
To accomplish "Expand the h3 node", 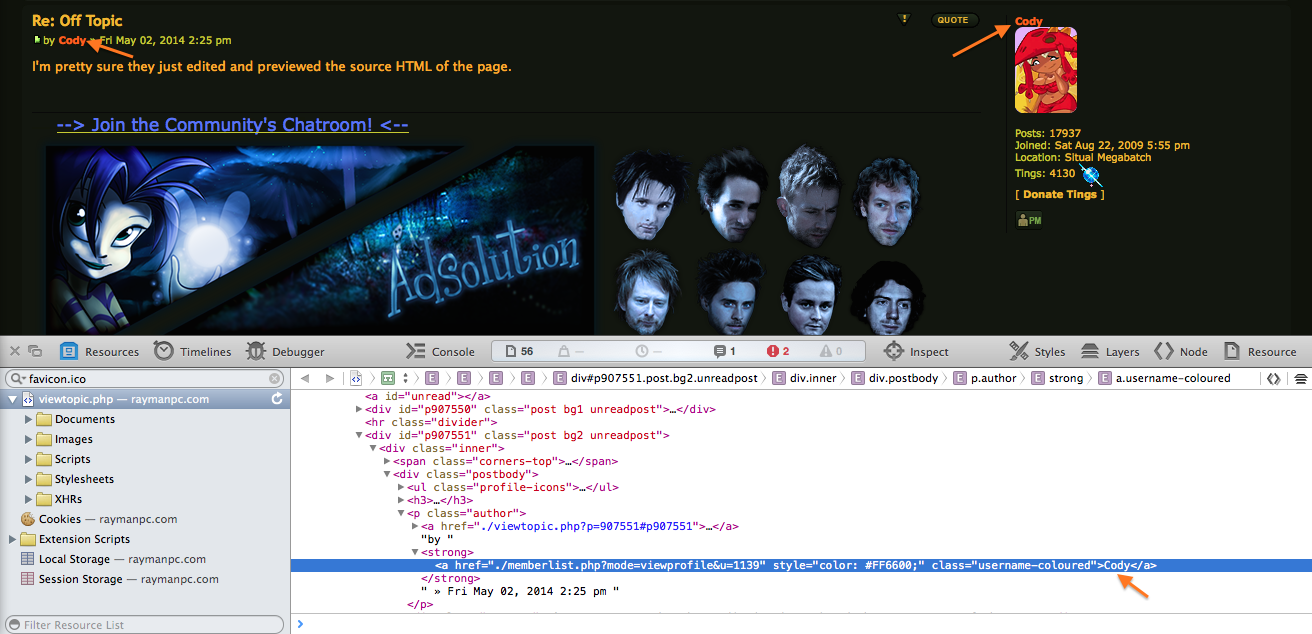I will 402,500.
